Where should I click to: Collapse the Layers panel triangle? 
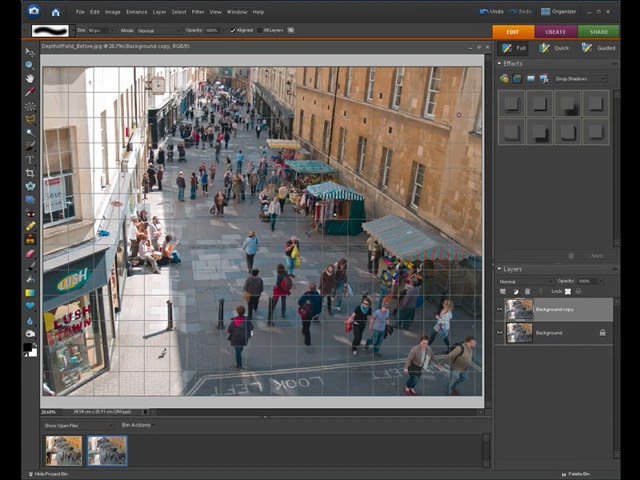click(499, 269)
